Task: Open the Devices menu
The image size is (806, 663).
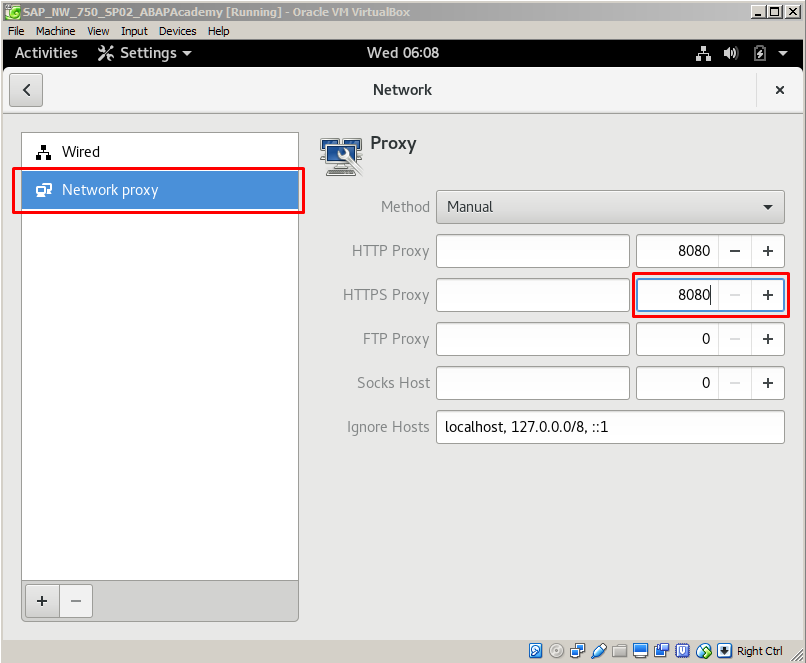Action: click(x=177, y=31)
